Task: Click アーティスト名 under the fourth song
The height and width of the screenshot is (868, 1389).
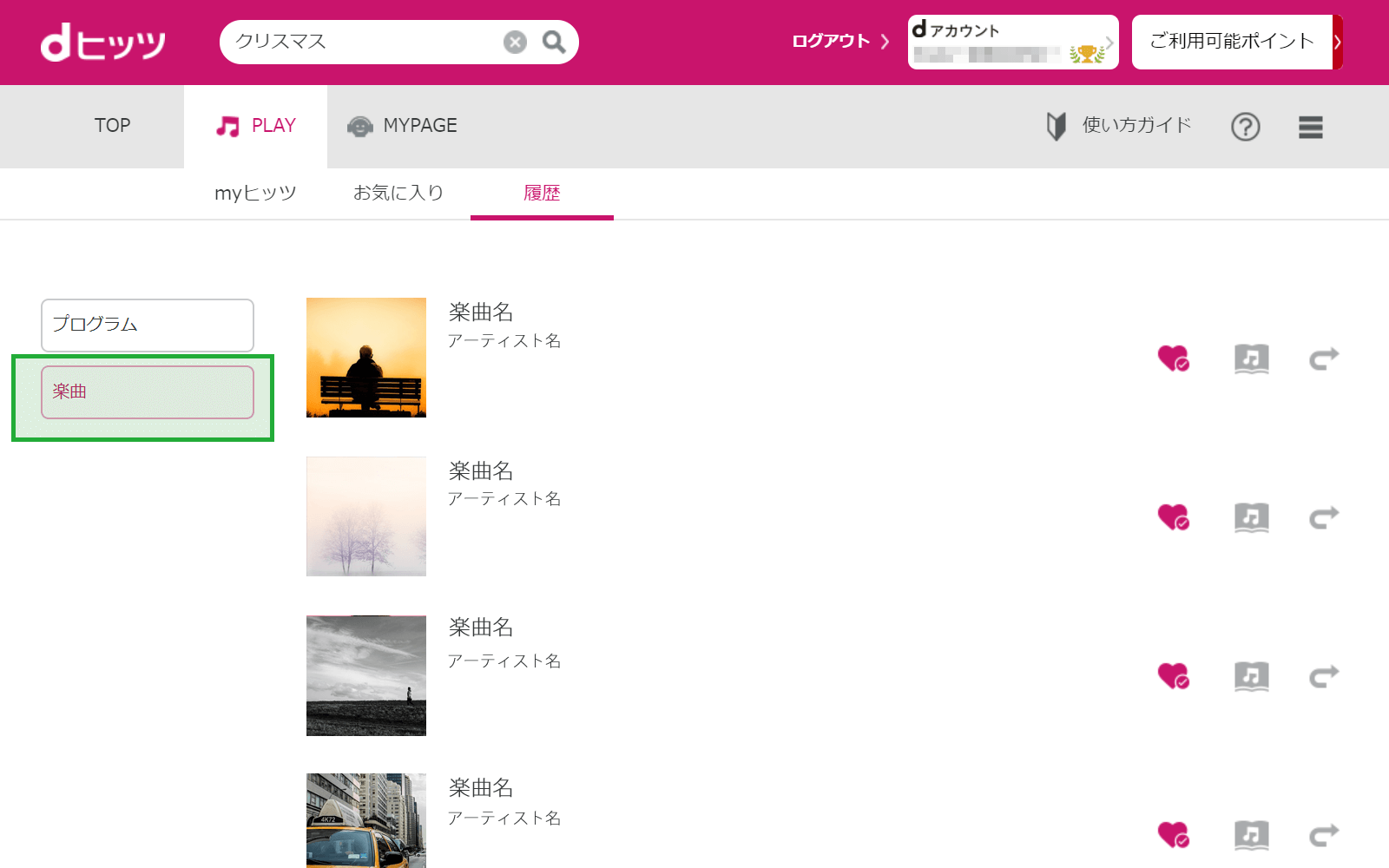Action: click(504, 818)
